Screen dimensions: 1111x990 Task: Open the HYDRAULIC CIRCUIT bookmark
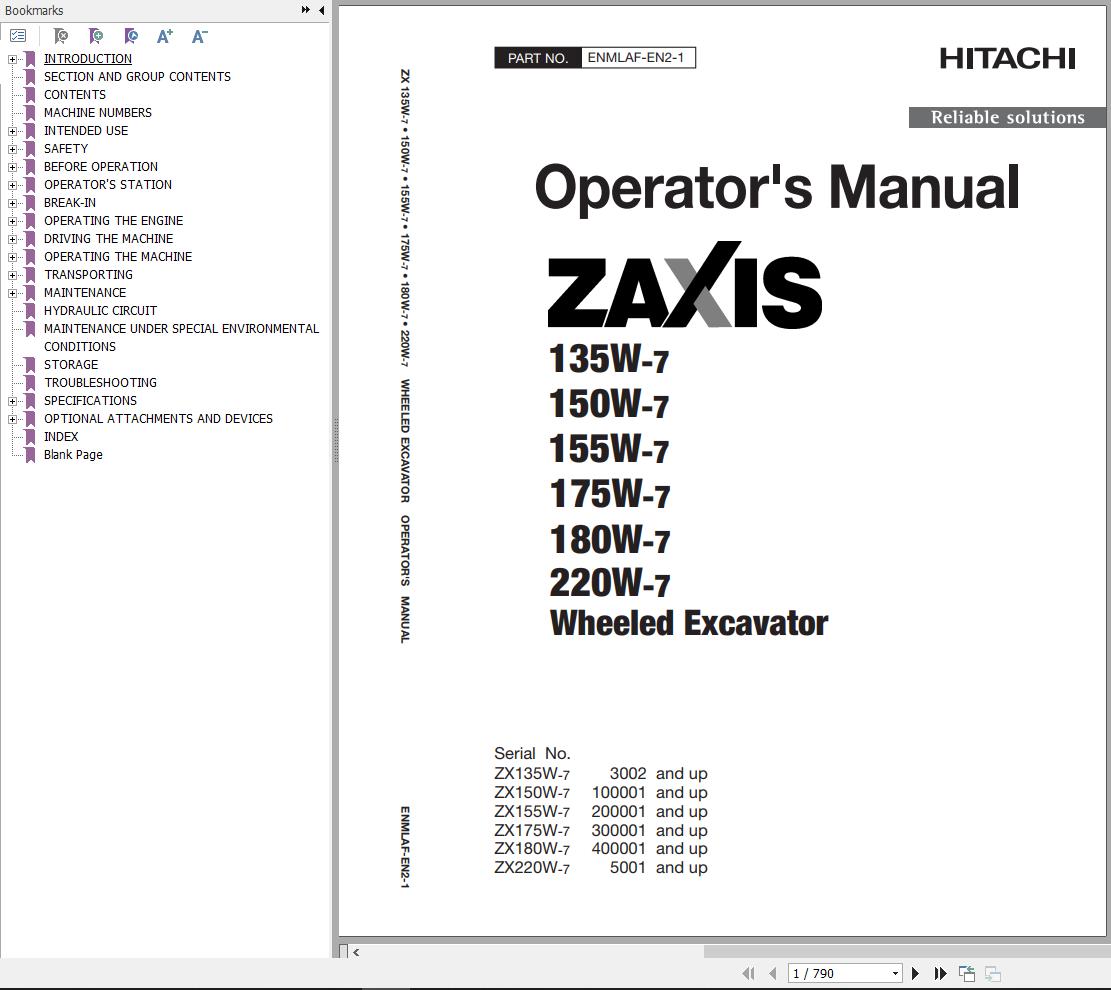coord(101,310)
